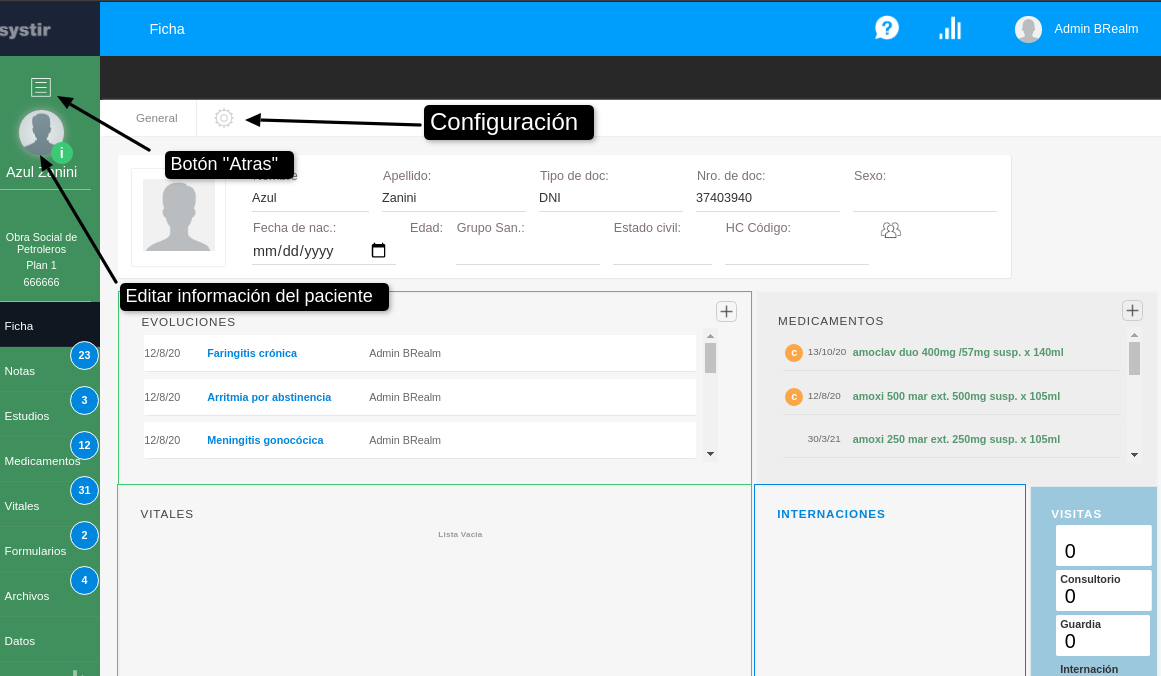Click the patient photo placeholder
Image resolution: width=1161 pixels, height=676 pixels.
point(178,217)
